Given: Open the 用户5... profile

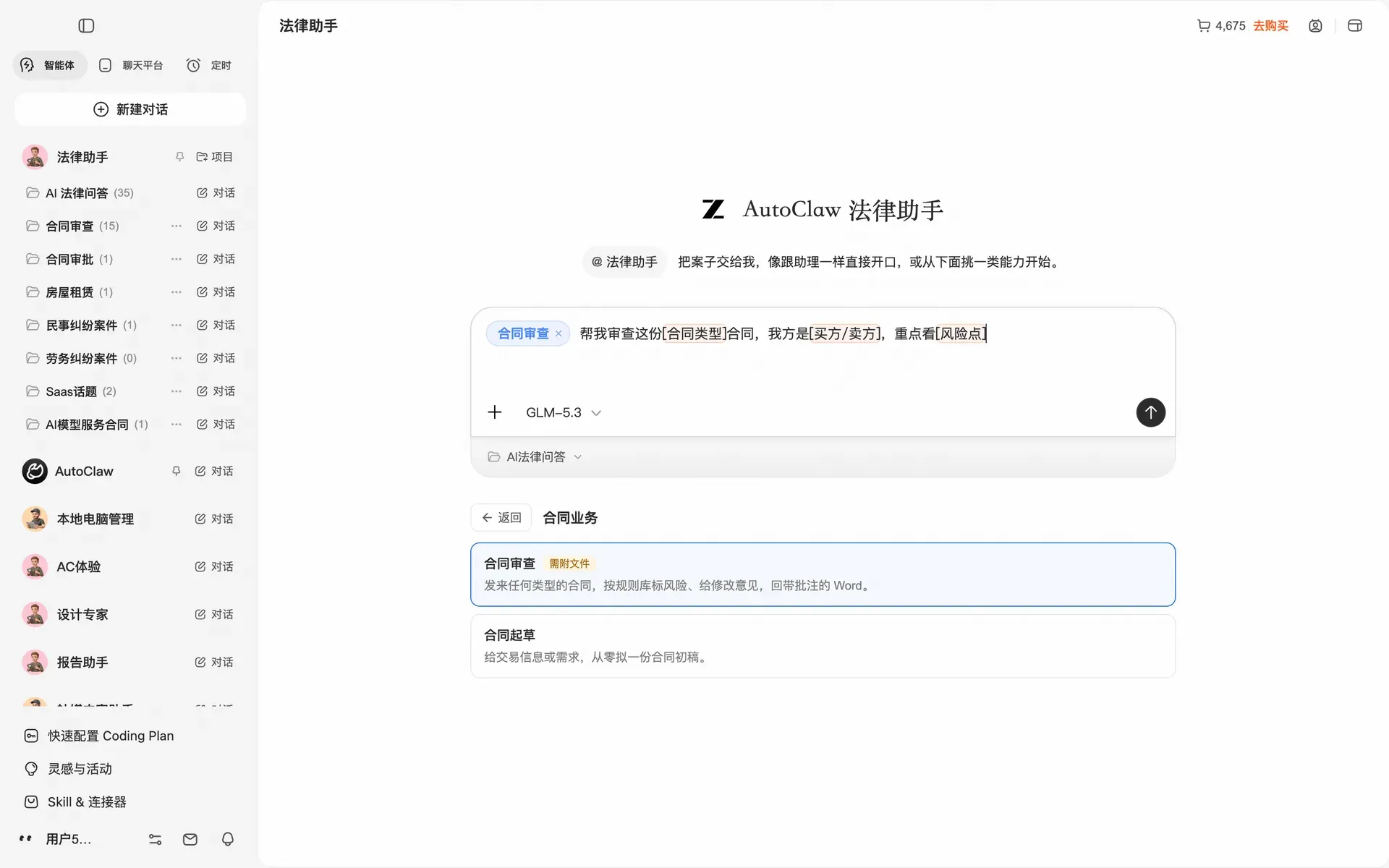Looking at the screenshot, I should [x=56, y=839].
